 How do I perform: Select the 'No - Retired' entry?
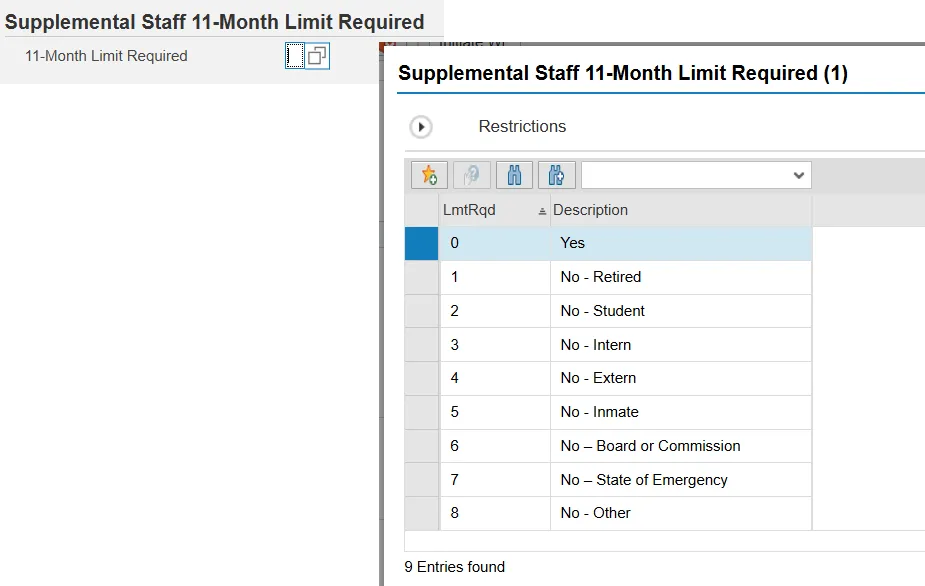601,277
